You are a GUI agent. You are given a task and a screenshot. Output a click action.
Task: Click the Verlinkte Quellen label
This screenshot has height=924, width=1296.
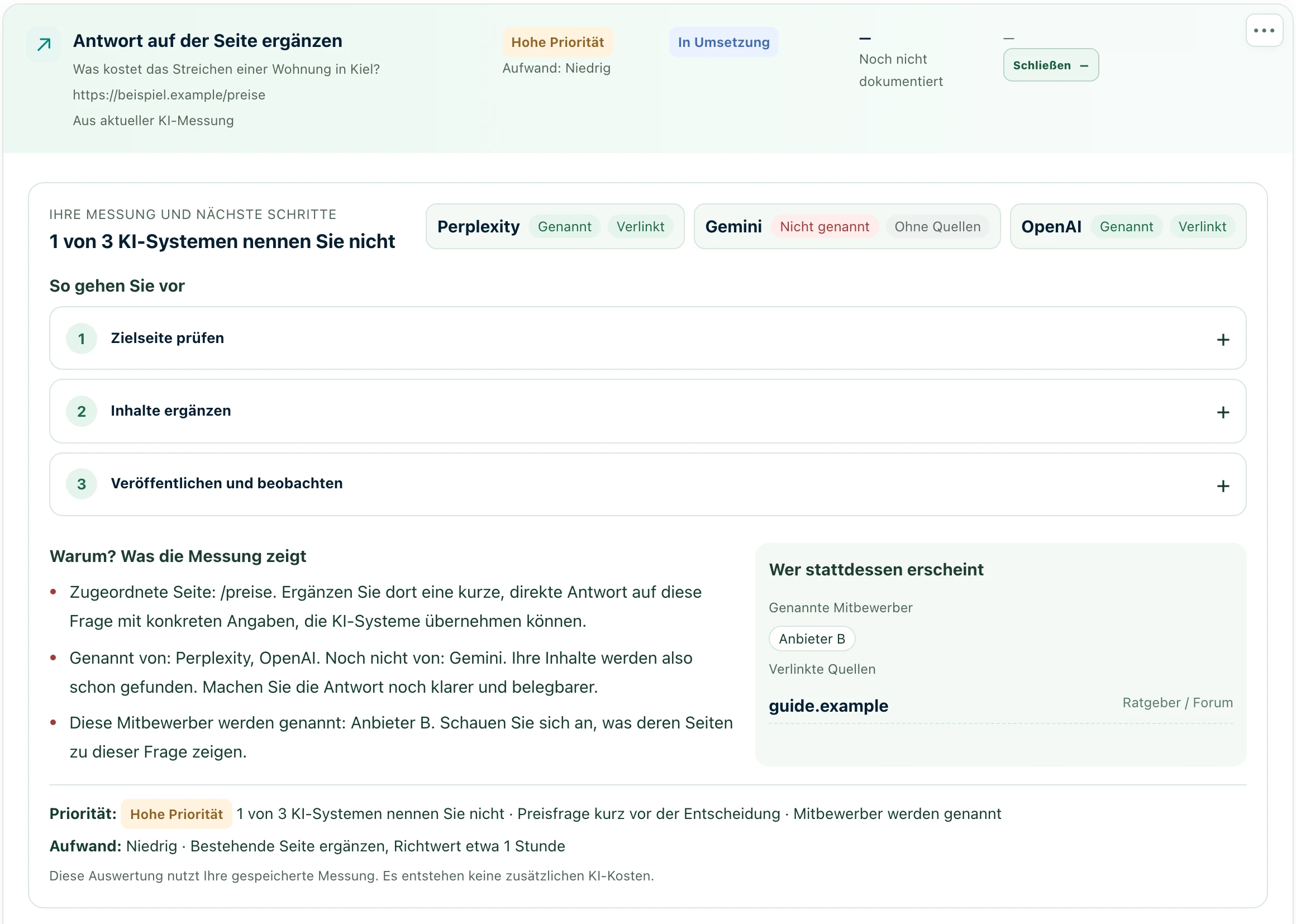[822, 669]
